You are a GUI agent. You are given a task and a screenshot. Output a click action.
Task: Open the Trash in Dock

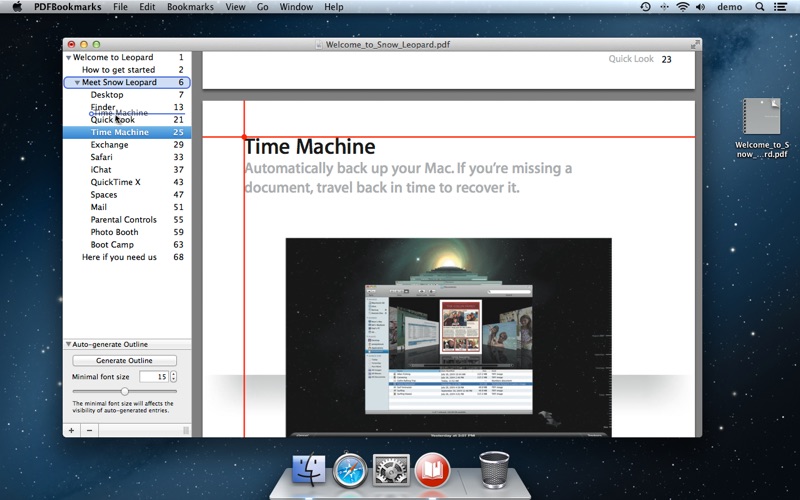point(494,469)
